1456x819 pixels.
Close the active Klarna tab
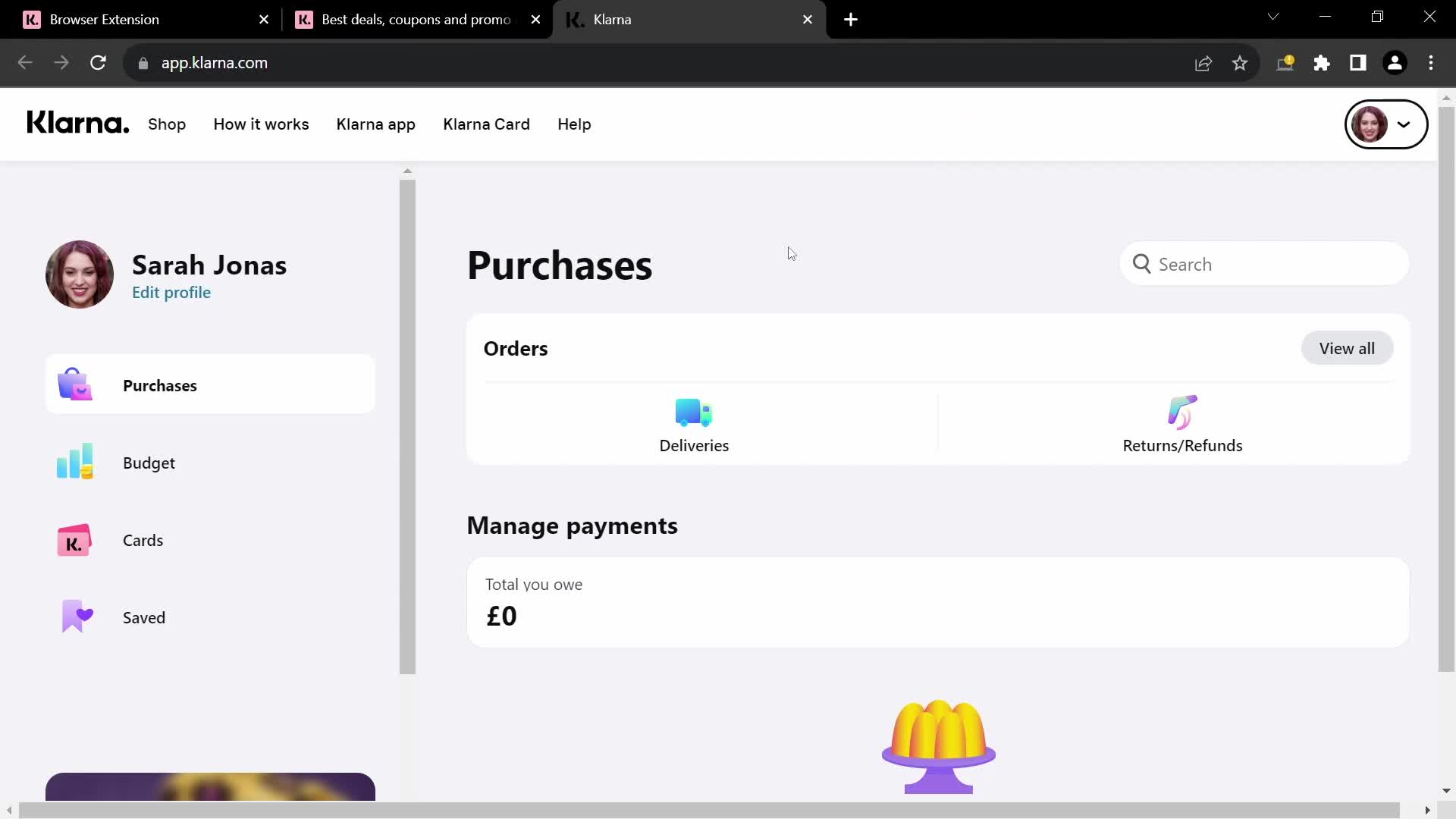click(808, 20)
